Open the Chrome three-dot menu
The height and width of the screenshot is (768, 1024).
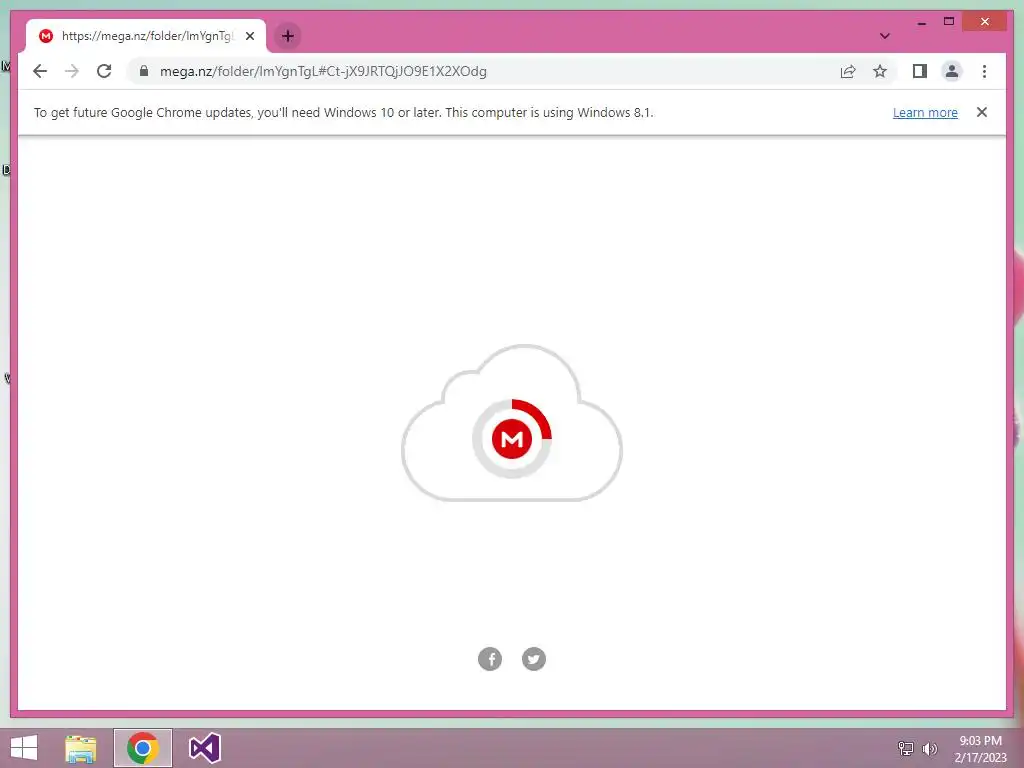pos(984,71)
